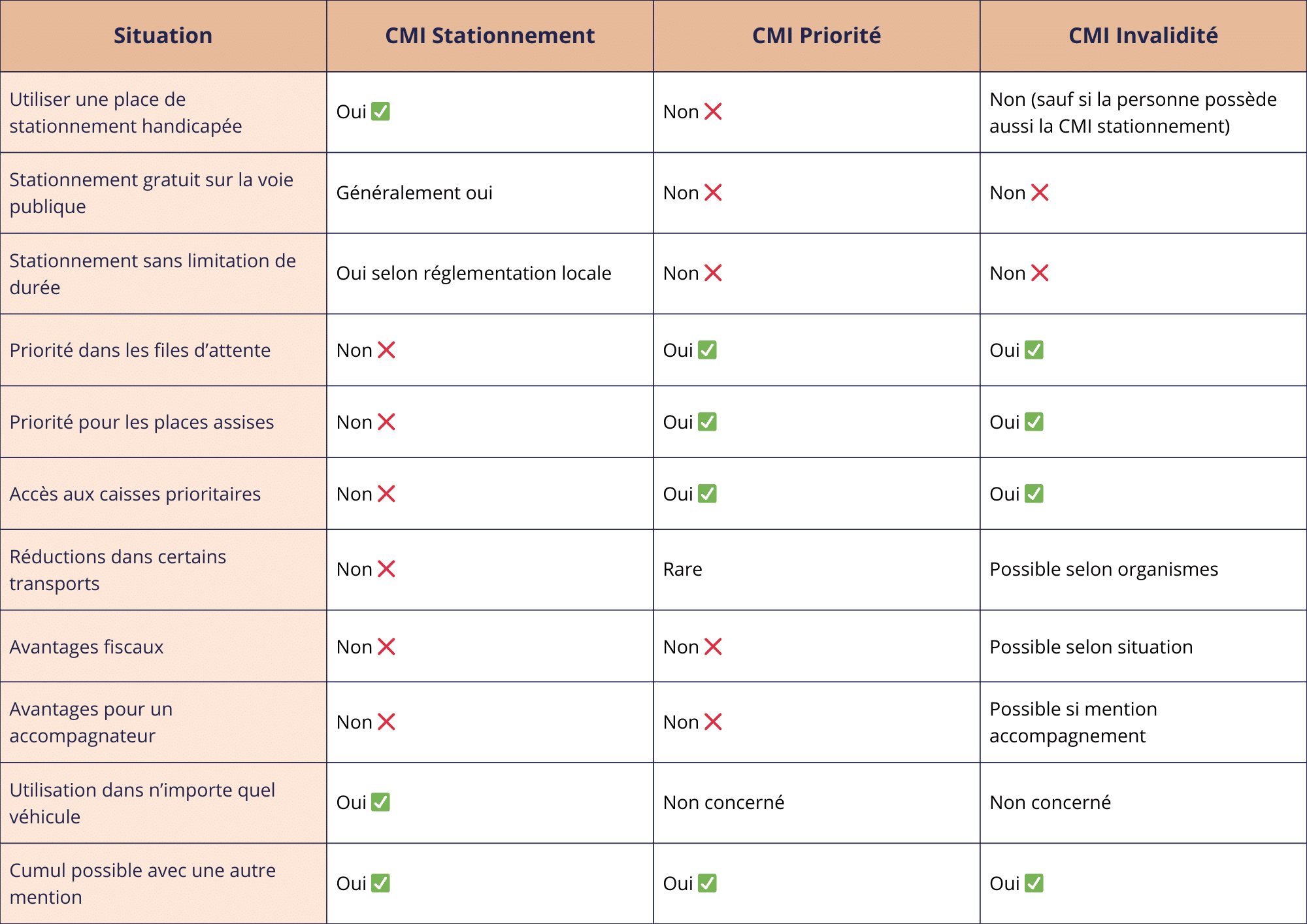Click red cross for handicapped parking, CMI Priorité
The width and height of the screenshot is (1307, 924).
[713, 112]
